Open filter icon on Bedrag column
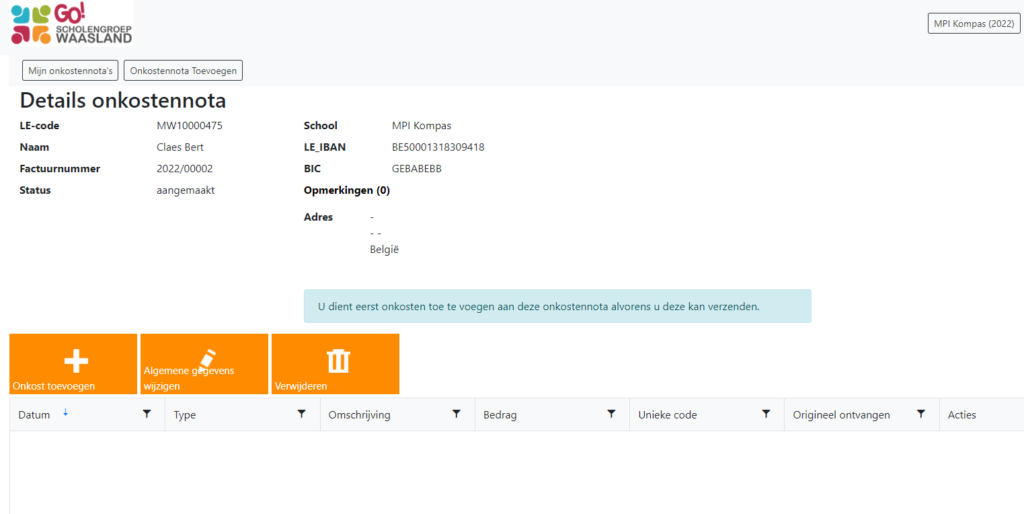This screenshot has width=1024, height=514. pos(611,414)
